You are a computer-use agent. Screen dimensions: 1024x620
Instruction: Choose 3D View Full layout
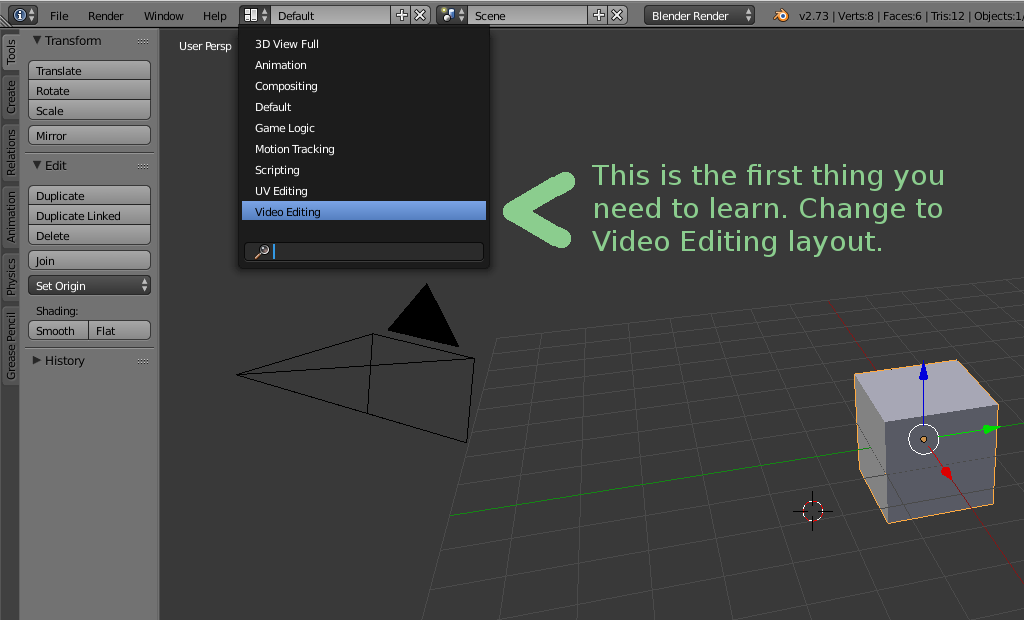(x=364, y=44)
